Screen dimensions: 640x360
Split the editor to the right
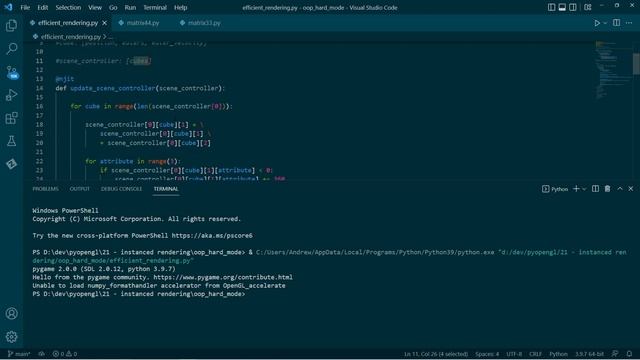(616, 23)
